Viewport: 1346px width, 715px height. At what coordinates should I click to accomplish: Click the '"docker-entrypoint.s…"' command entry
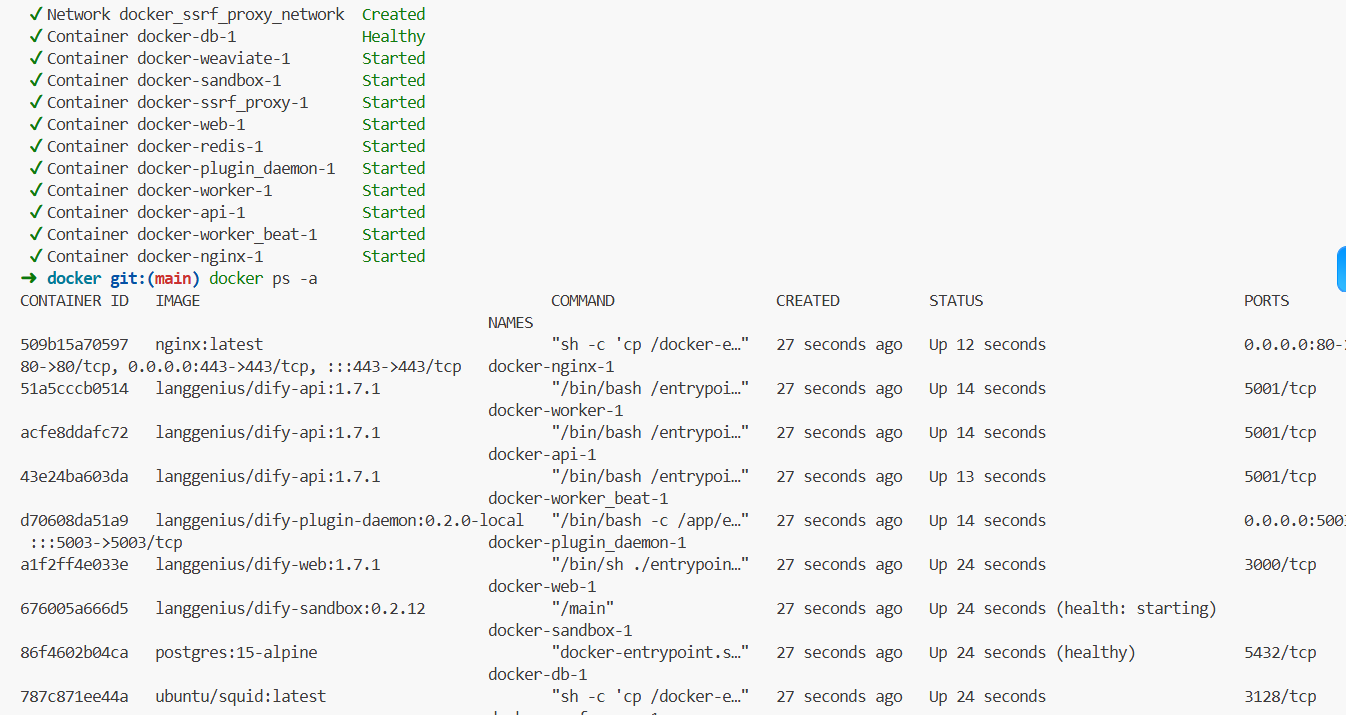pyautogui.click(x=650, y=653)
